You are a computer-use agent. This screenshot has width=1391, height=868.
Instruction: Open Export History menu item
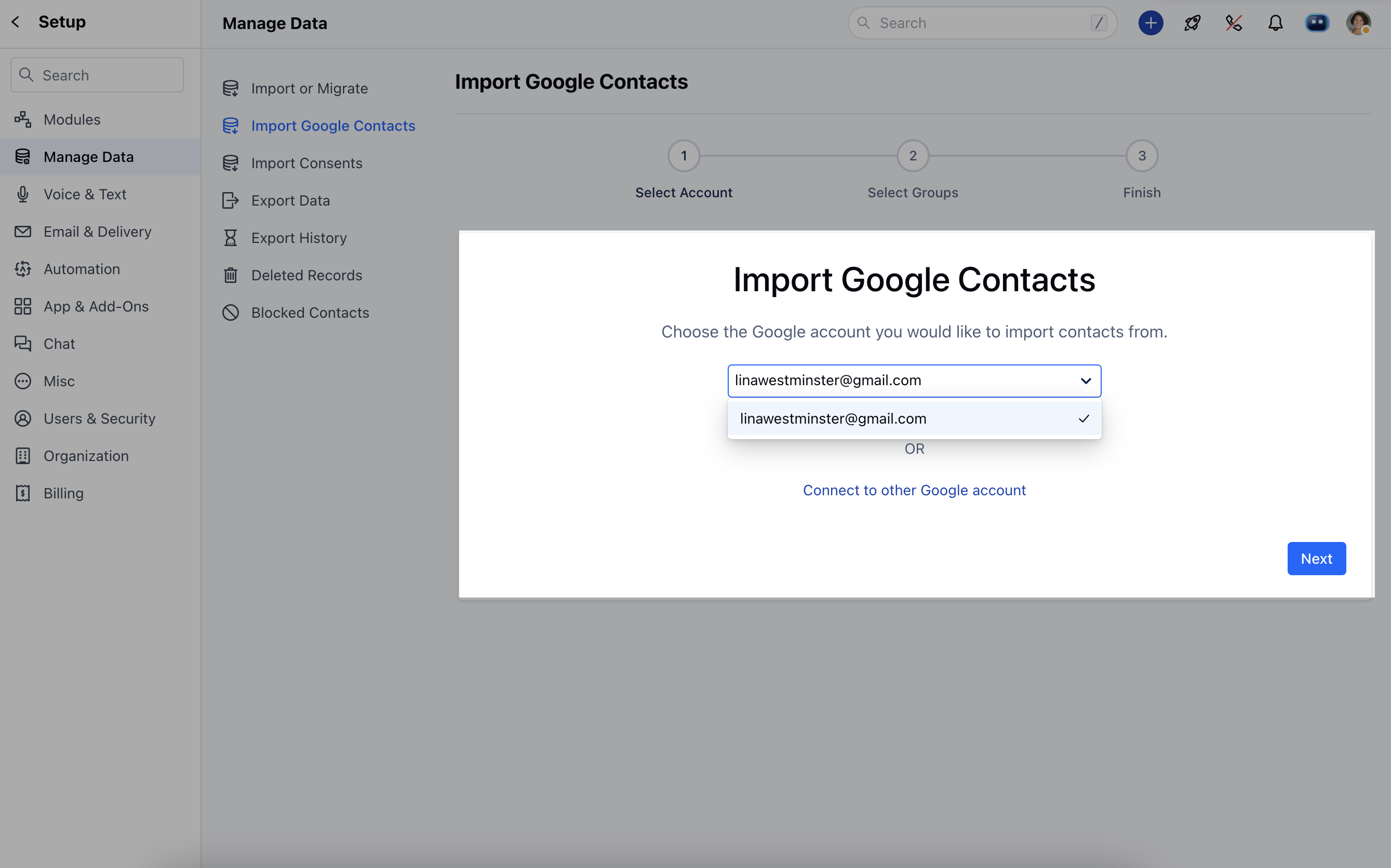coord(299,238)
